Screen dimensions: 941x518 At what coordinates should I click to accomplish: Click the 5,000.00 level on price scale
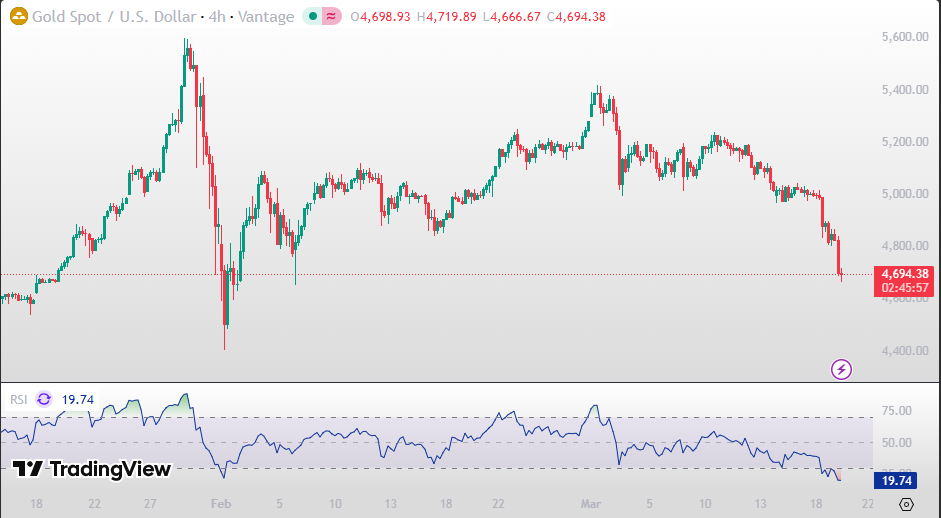[904, 194]
